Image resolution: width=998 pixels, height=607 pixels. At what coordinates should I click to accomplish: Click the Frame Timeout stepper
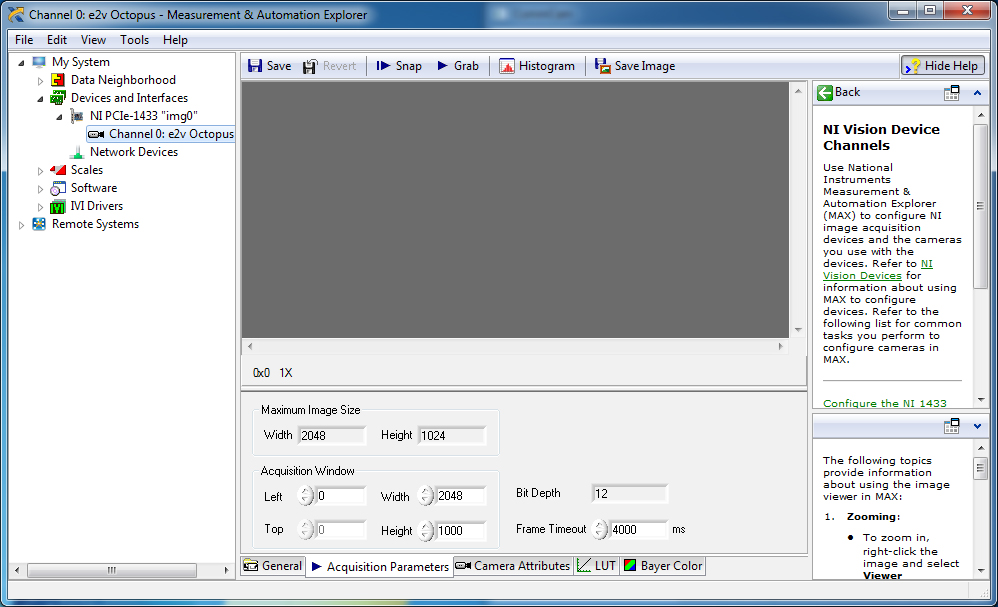[x=600, y=530]
